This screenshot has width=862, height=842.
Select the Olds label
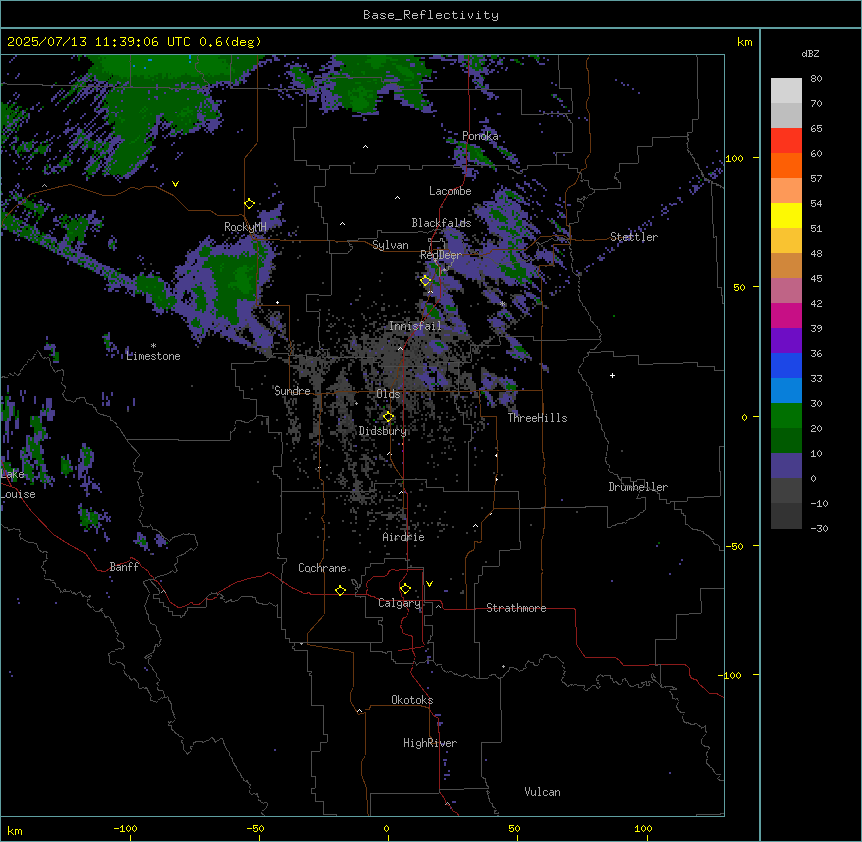click(x=388, y=394)
